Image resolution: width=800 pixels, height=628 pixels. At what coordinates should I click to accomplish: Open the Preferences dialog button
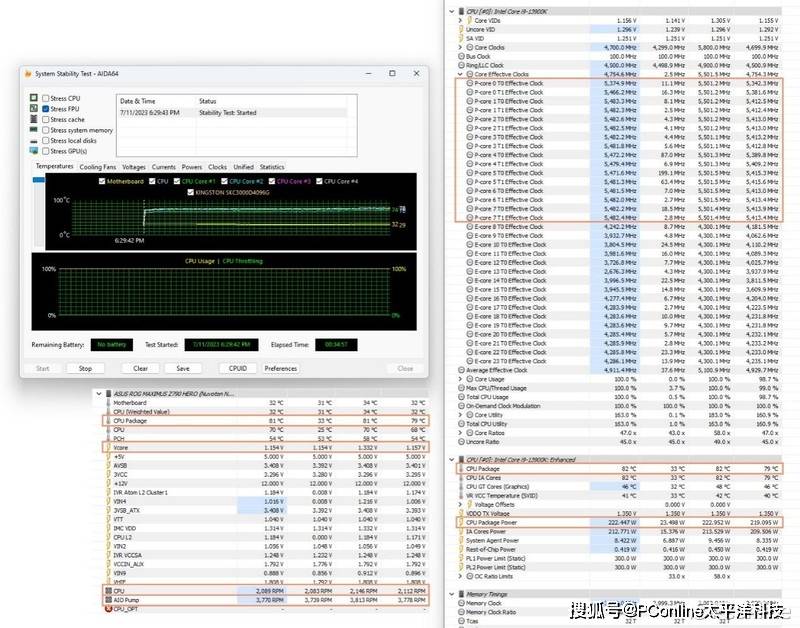click(281, 368)
